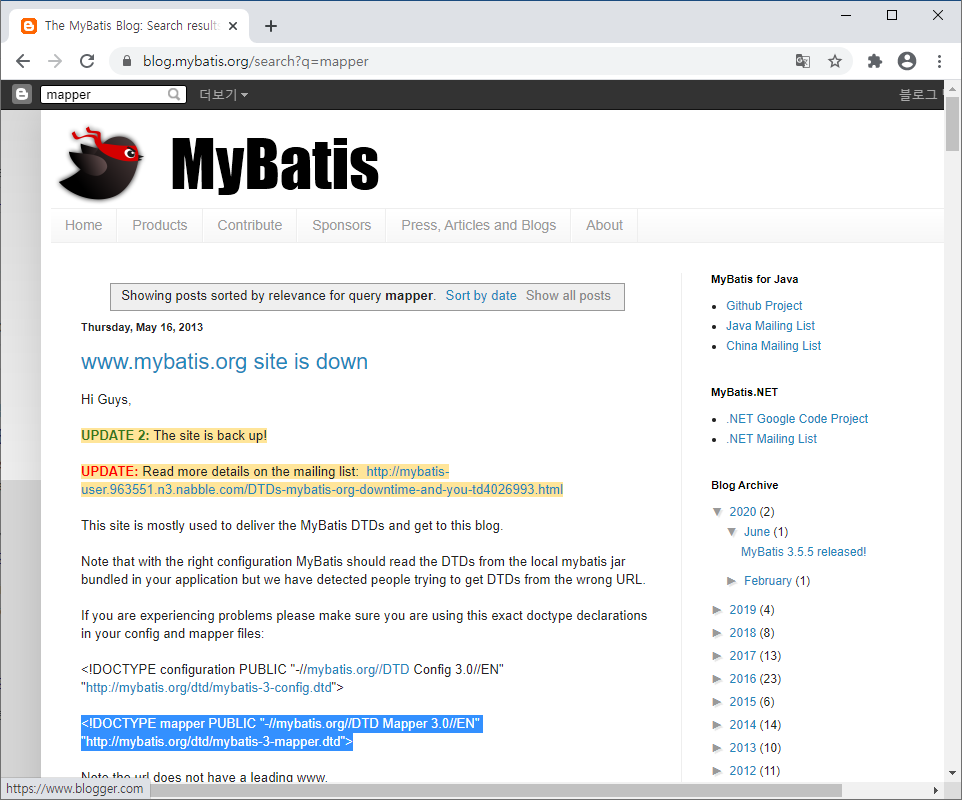Open the nabble mailing list URL link
This screenshot has height=800, width=962.
pyautogui.click(x=321, y=490)
